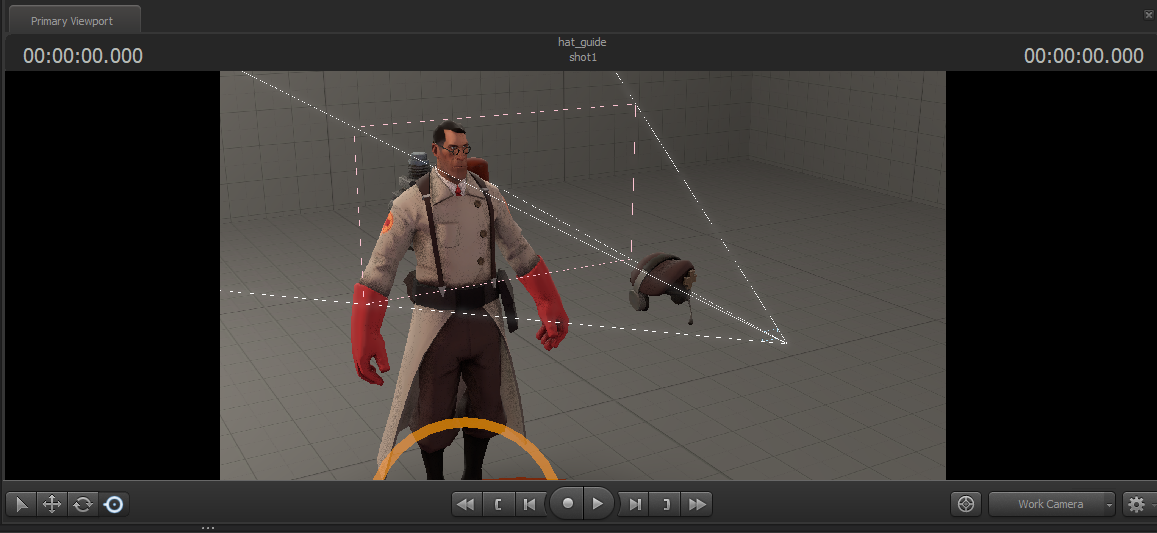Click the left timecode 00:00:00.000

coord(83,55)
